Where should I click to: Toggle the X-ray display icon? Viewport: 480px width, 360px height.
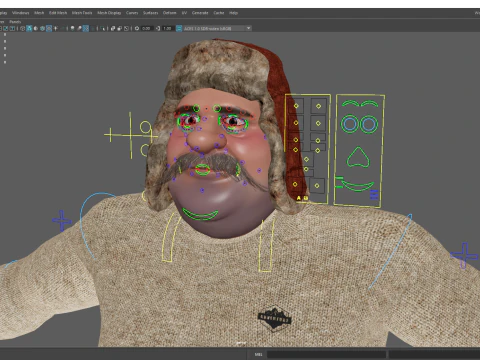(x=113, y=29)
